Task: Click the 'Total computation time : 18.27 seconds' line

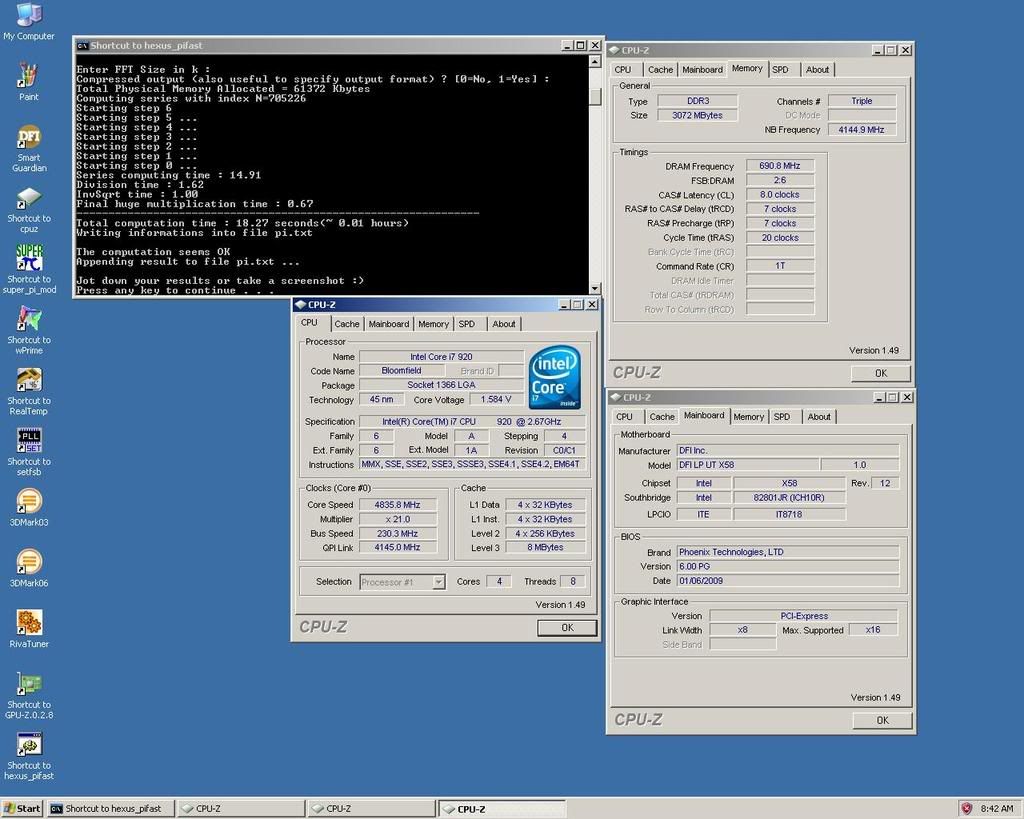Action: tap(242, 223)
